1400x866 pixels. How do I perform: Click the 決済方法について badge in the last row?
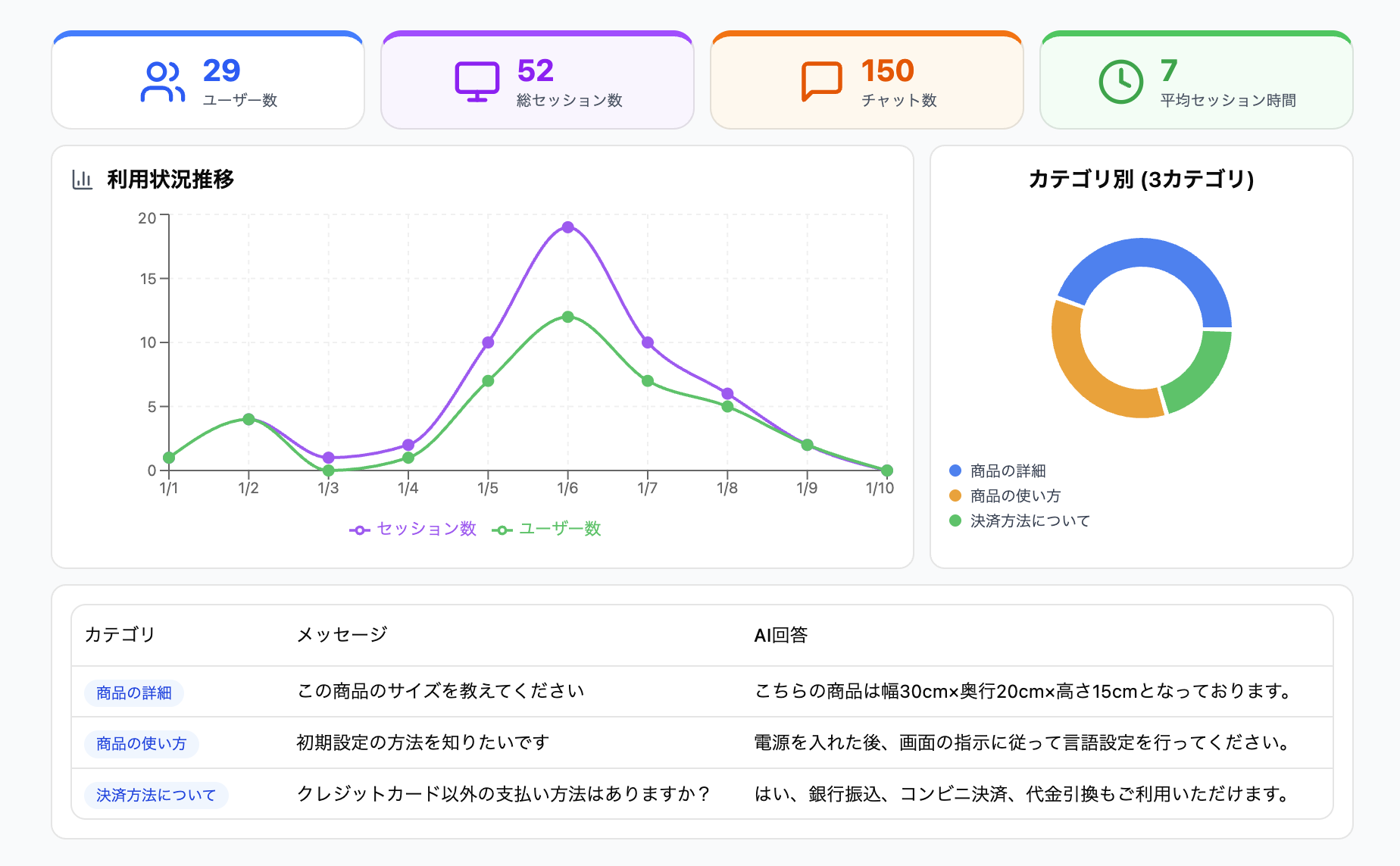(x=155, y=795)
